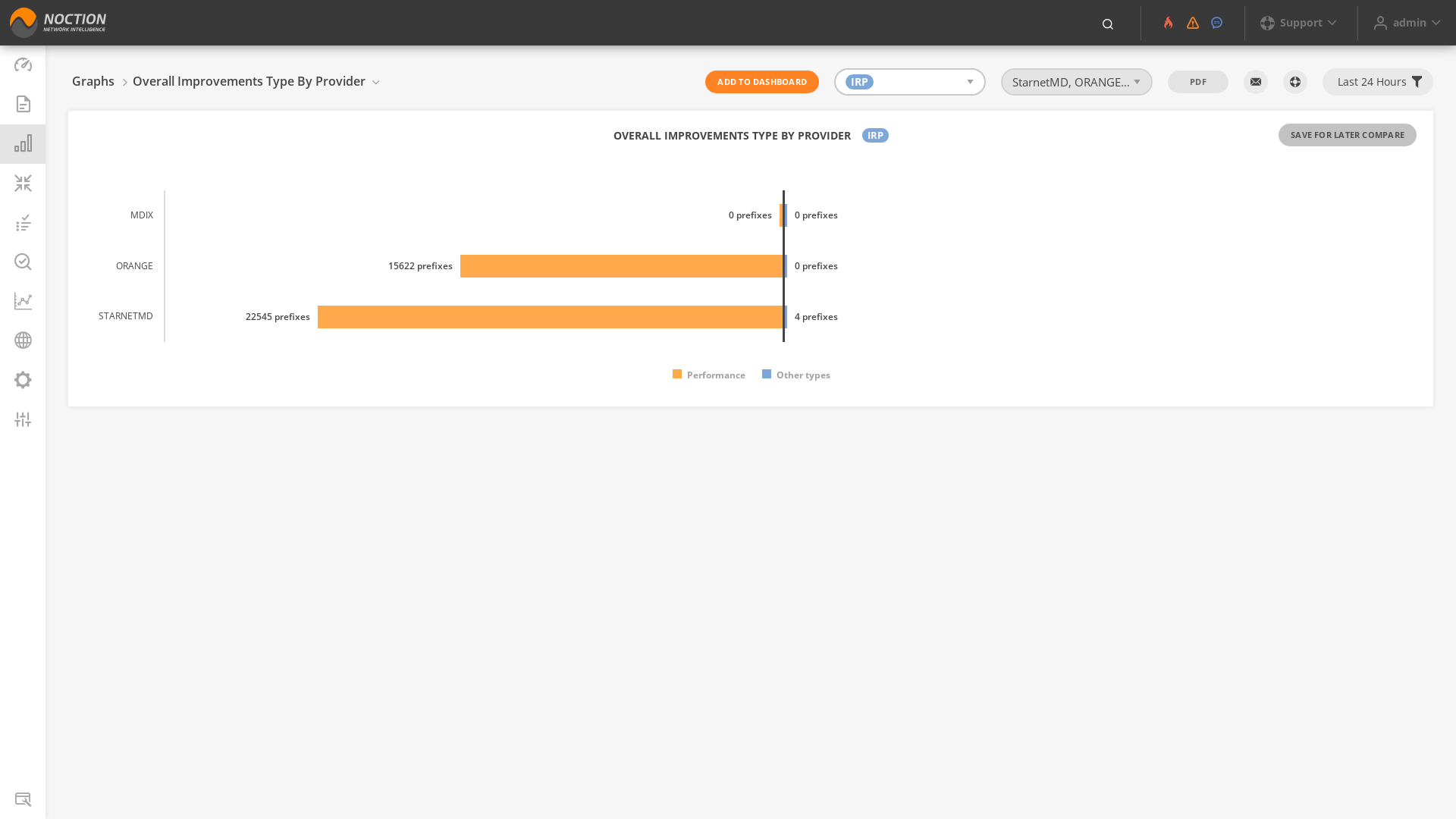Toggle Other types legend series

click(x=796, y=375)
